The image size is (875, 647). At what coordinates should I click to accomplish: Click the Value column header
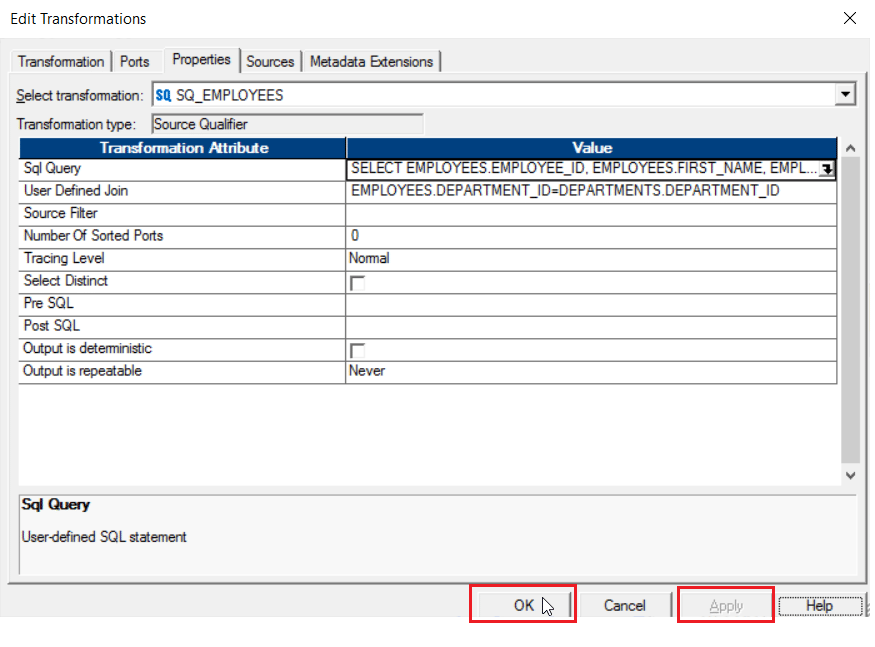[592, 148]
